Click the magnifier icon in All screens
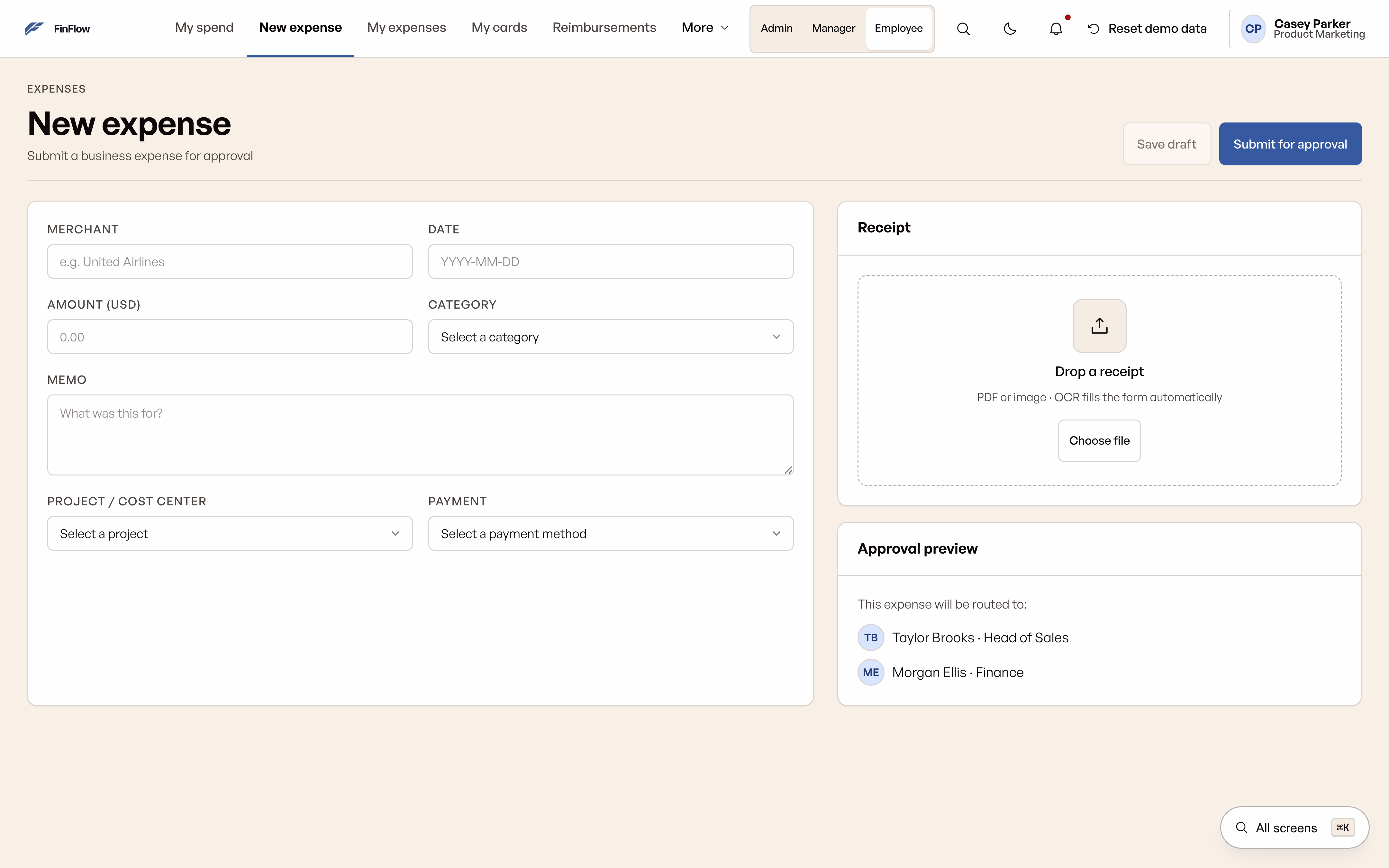This screenshot has width=1389, height=868. pyautogui.click(x=1241, y=827)
